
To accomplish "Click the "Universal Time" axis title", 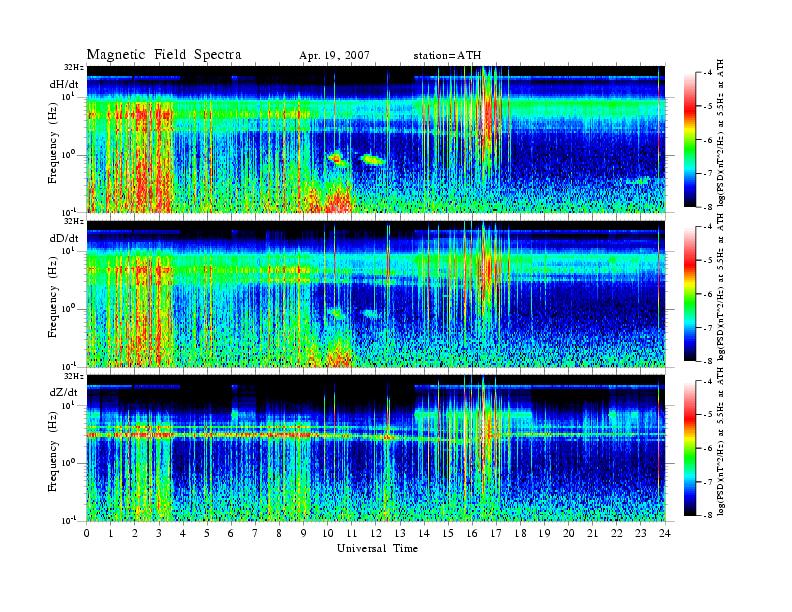I will point(377,548).
